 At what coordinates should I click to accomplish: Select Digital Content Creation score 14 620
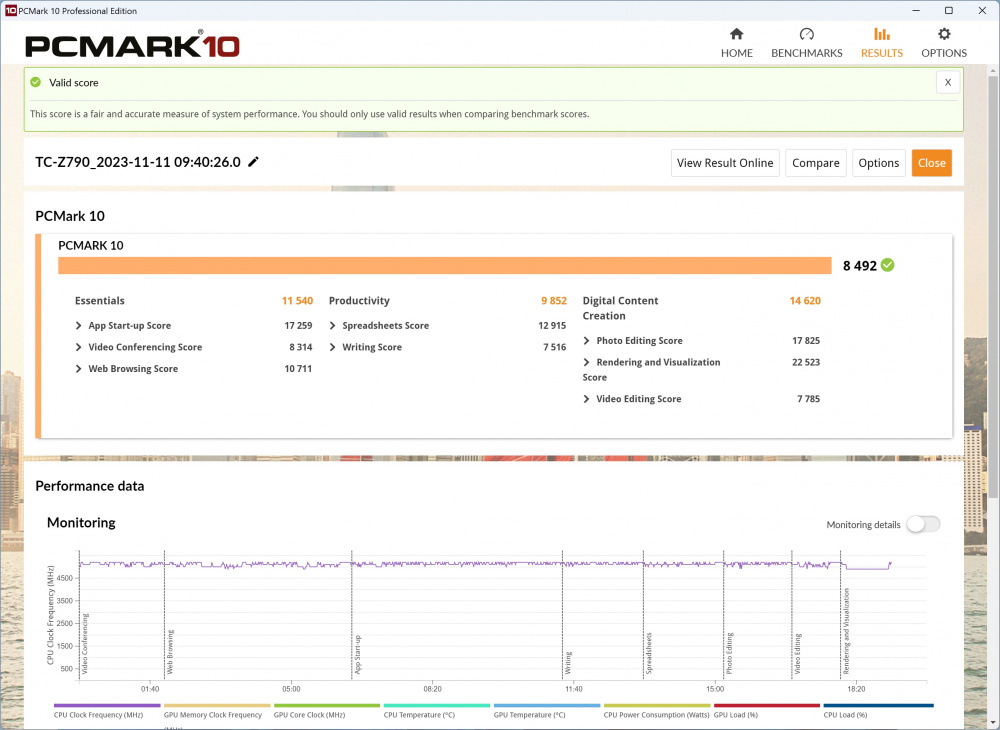(x=805, y=300)
